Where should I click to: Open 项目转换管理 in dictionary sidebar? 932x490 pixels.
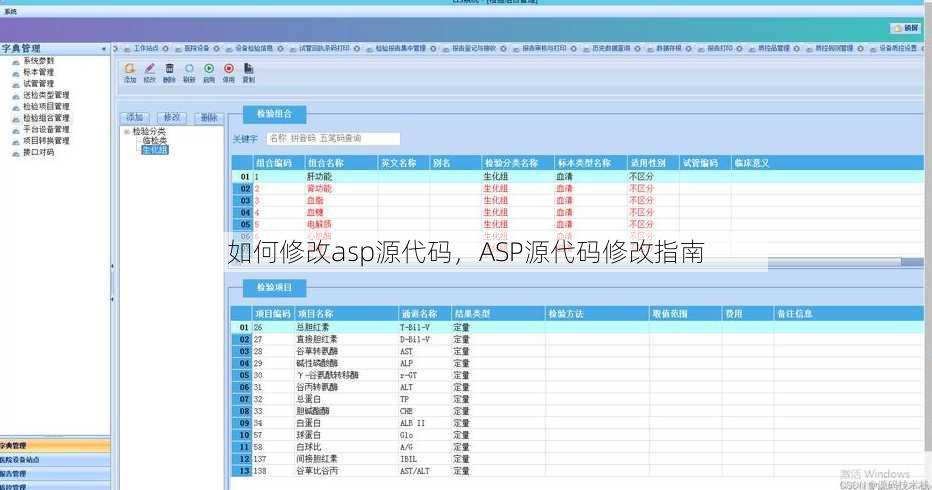click(46, 141)
